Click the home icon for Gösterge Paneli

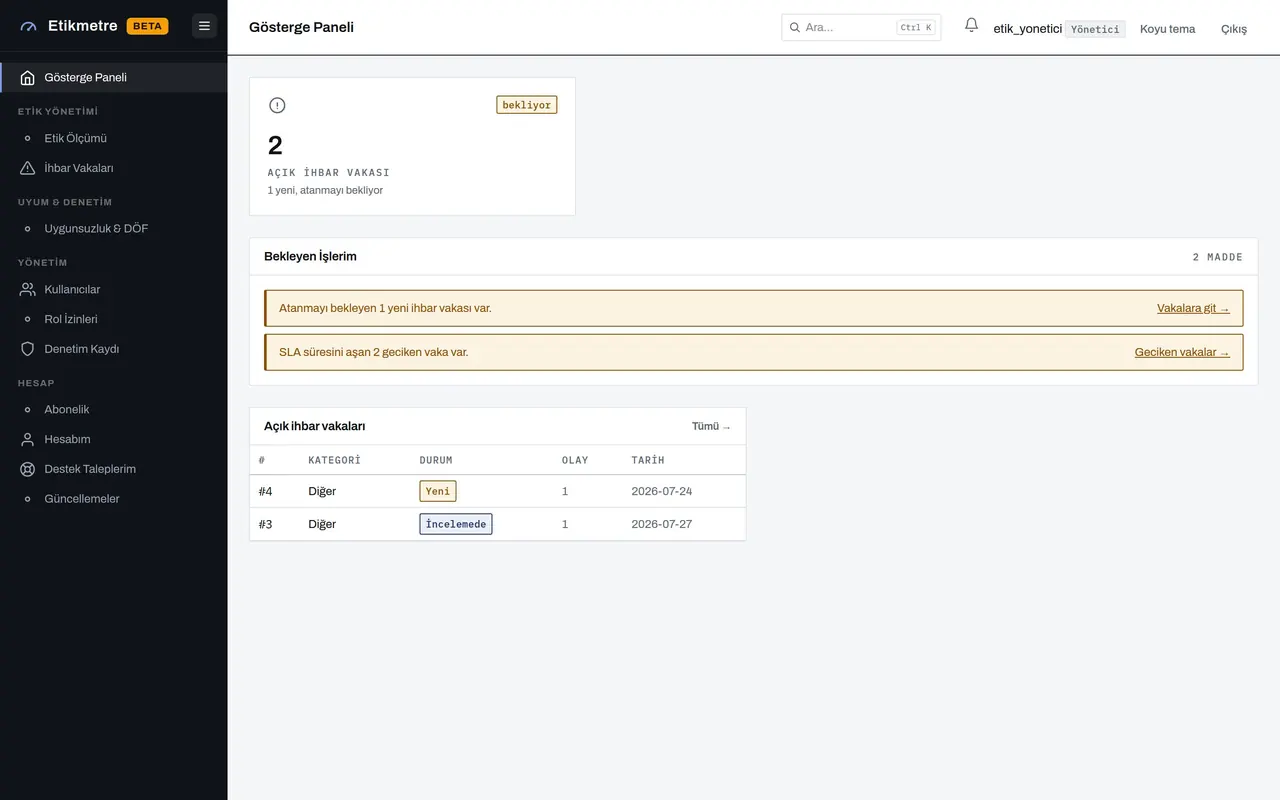click(28, 78)
